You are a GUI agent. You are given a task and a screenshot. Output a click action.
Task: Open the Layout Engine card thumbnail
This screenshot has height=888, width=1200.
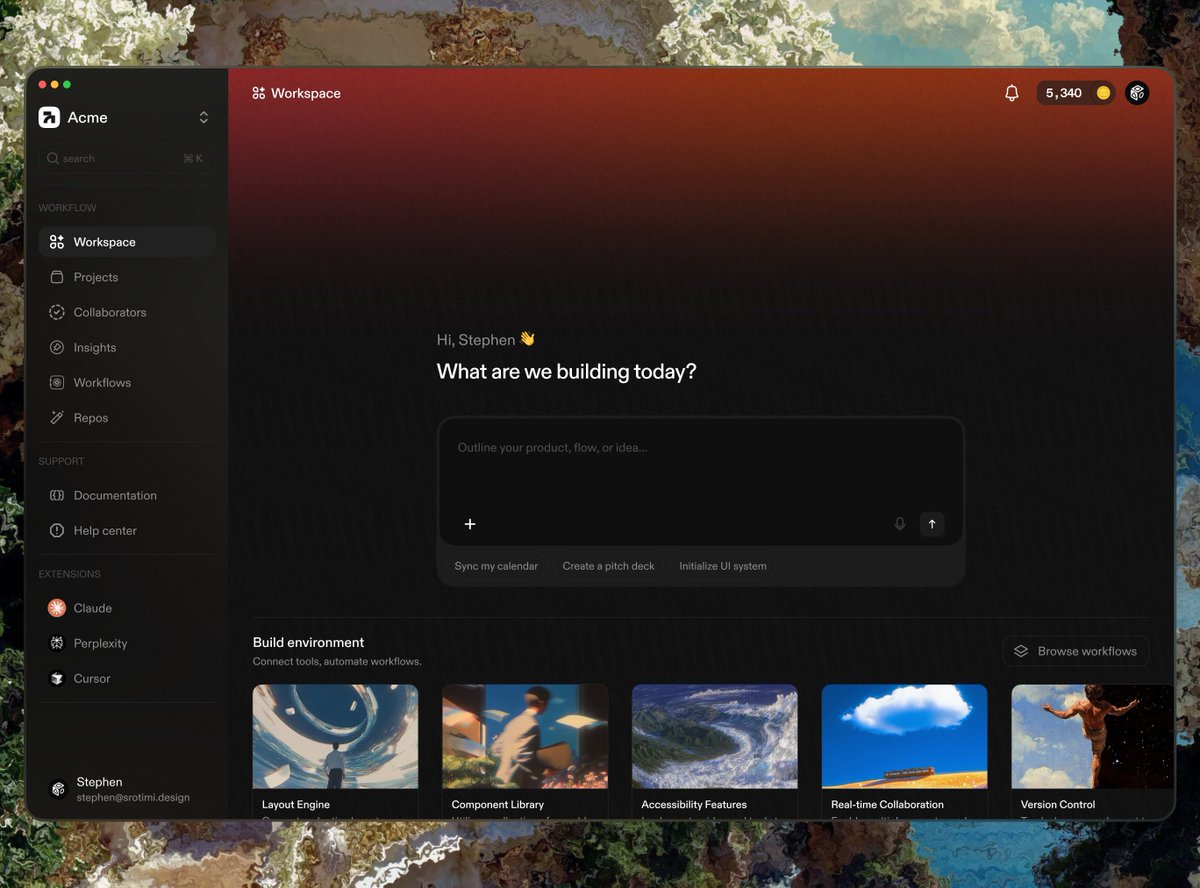(335, 737)
